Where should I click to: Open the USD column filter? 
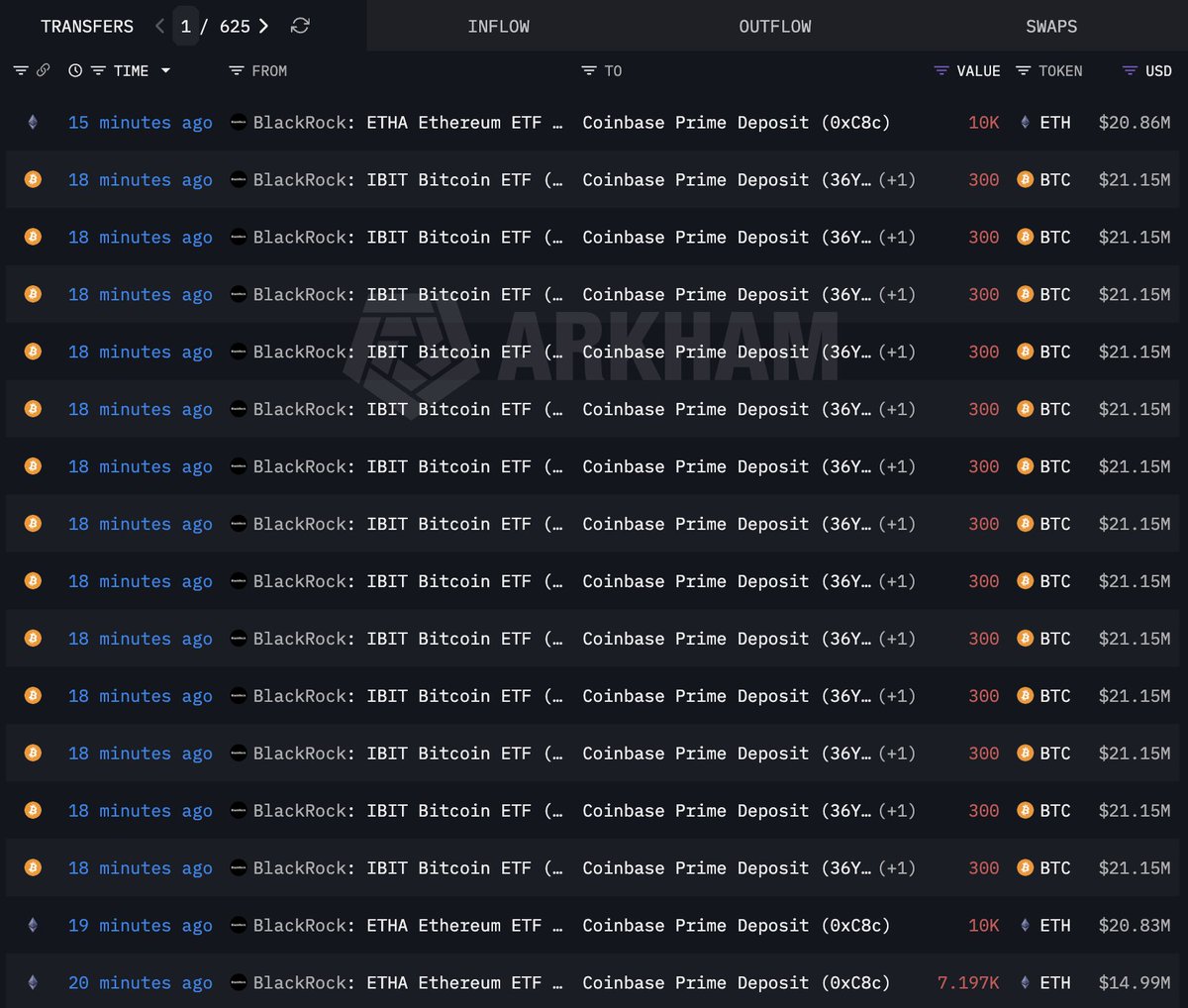[1130, 70]
